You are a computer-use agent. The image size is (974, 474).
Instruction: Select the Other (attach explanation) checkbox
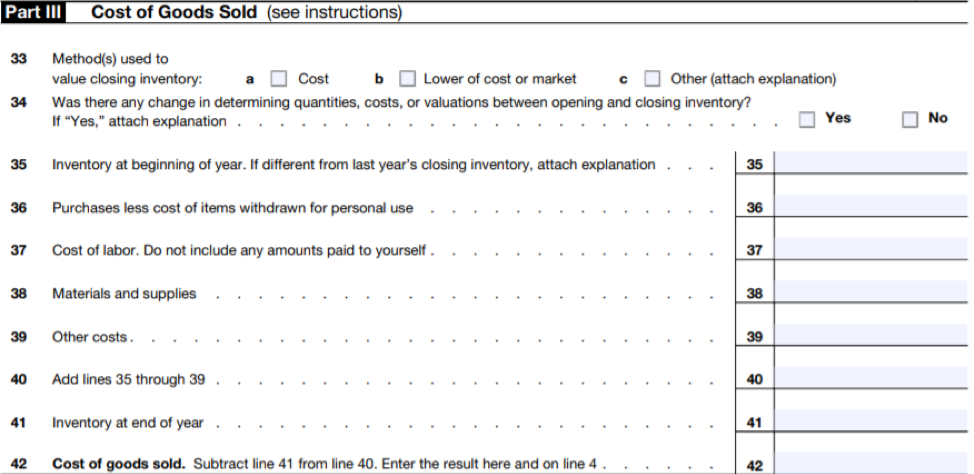(x=652, y=79)
